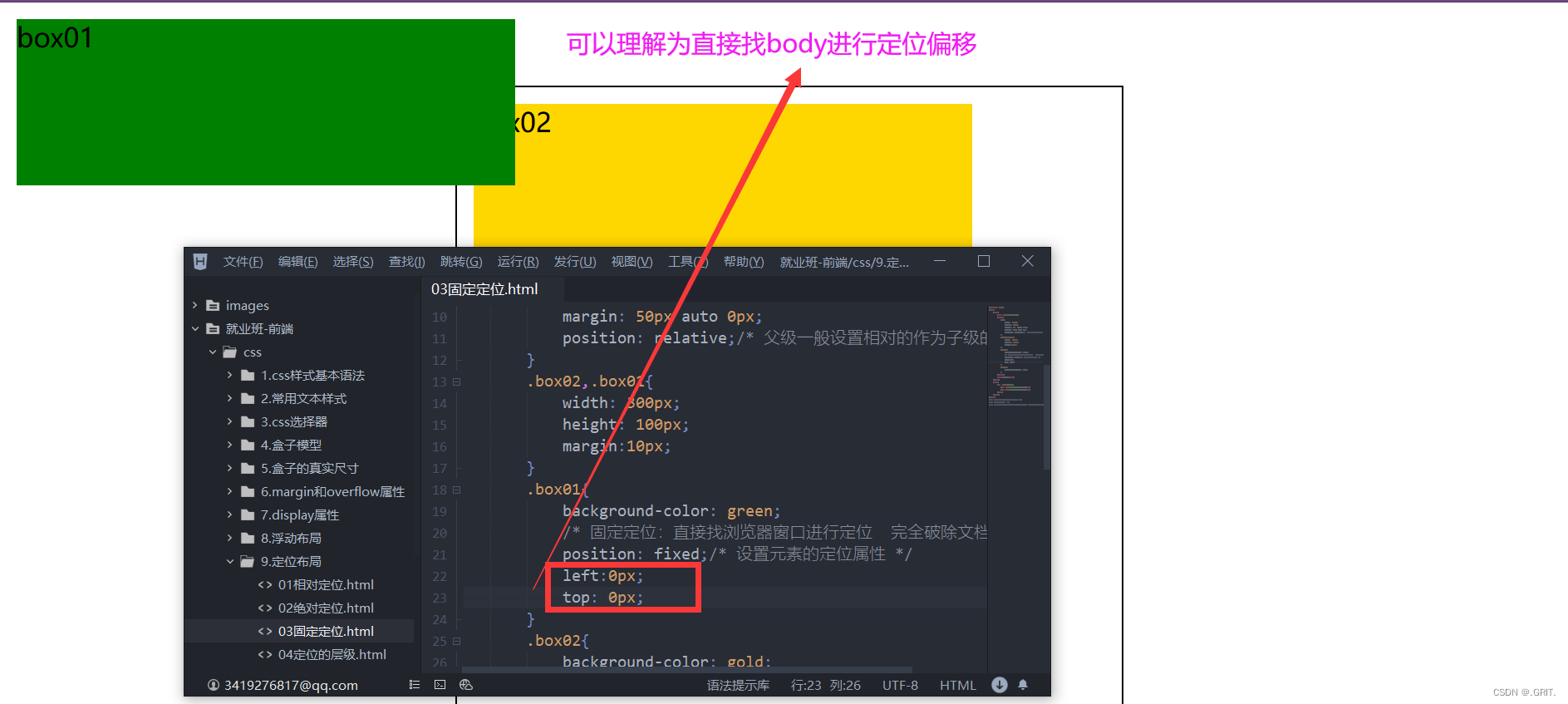Open 01相对定位.html in the file tree
This screenshot has width=1568, height=704.
click(x=326, y=585)
